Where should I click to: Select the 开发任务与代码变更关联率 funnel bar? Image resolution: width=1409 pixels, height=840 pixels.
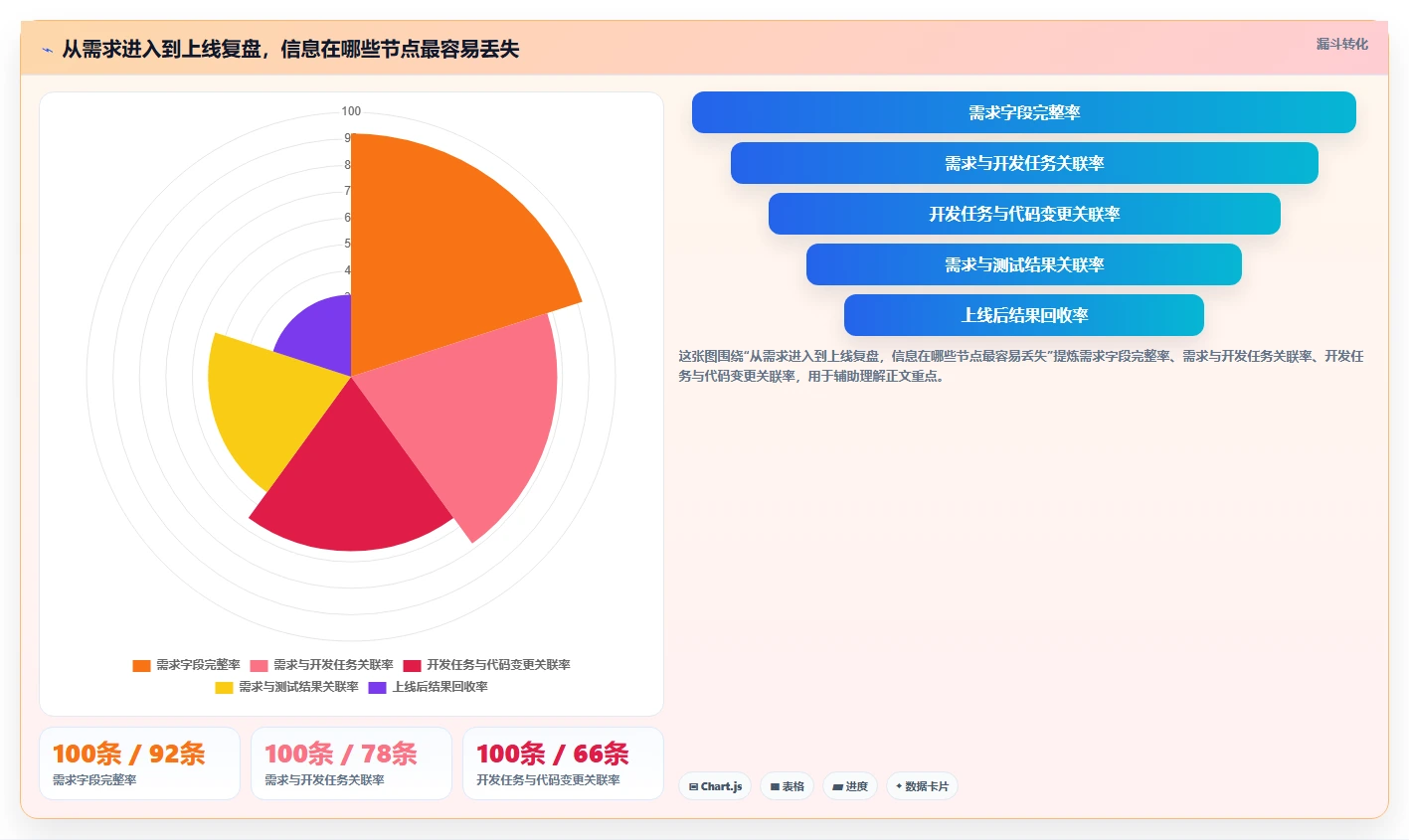coord(1023,214)
